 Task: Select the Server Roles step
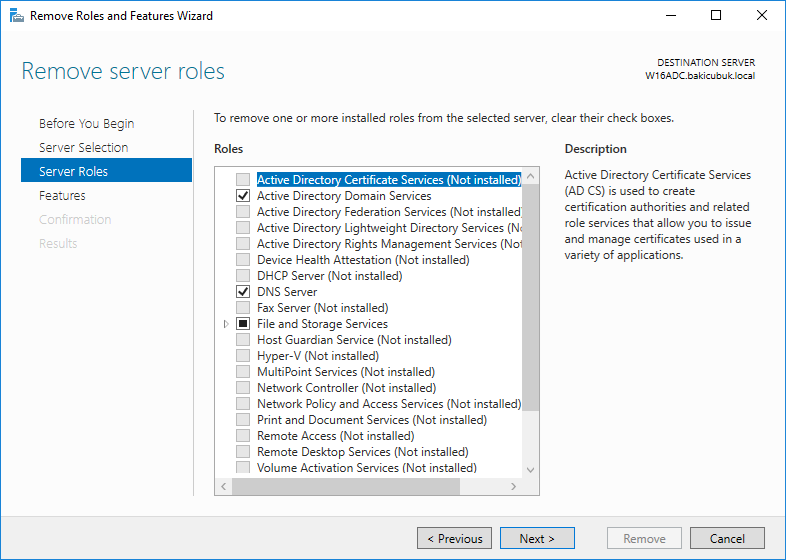pyautogui.click(x=106, y=170)
